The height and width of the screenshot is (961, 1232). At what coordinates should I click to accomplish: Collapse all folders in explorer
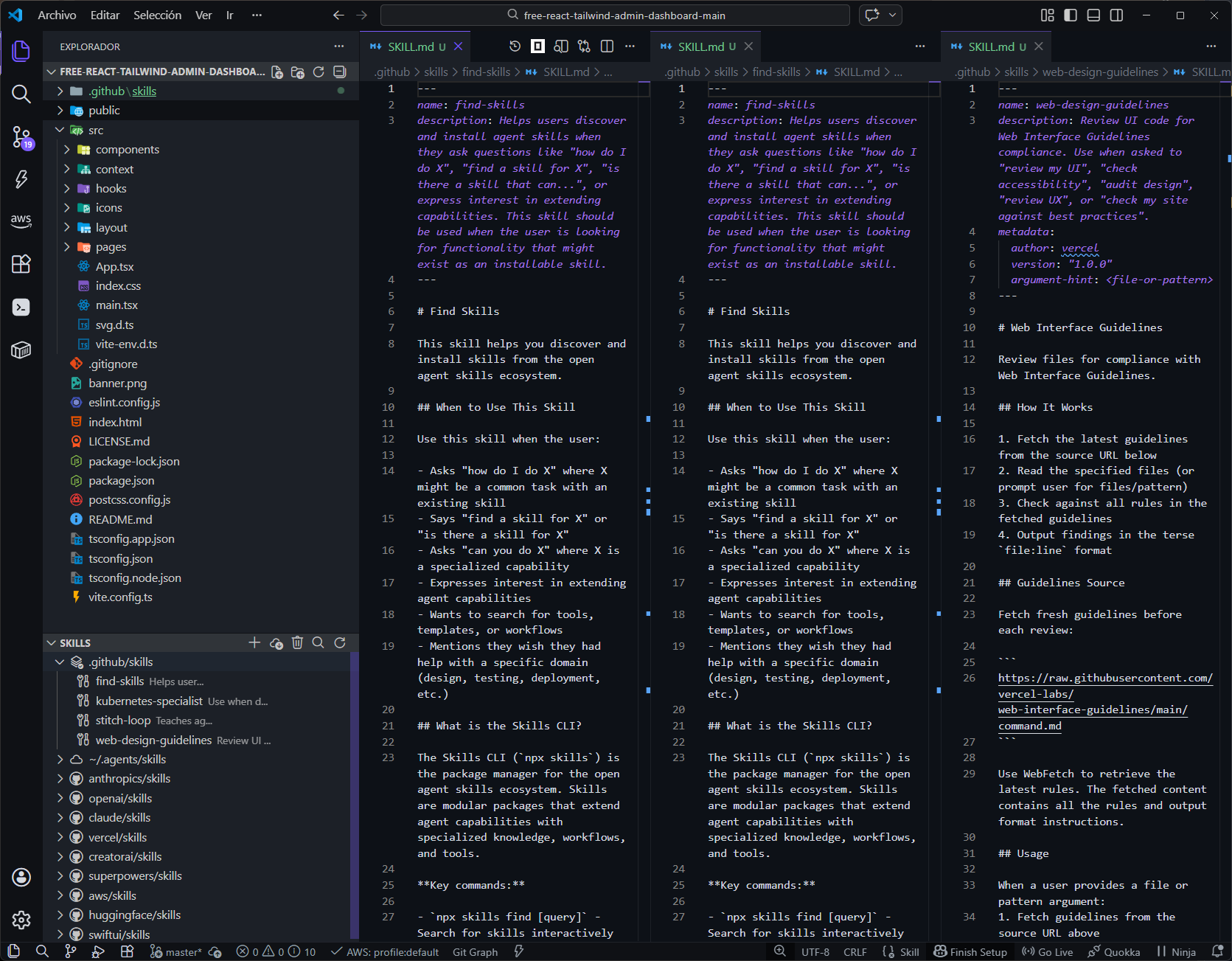pyautogui.click(x=340, y=72)
